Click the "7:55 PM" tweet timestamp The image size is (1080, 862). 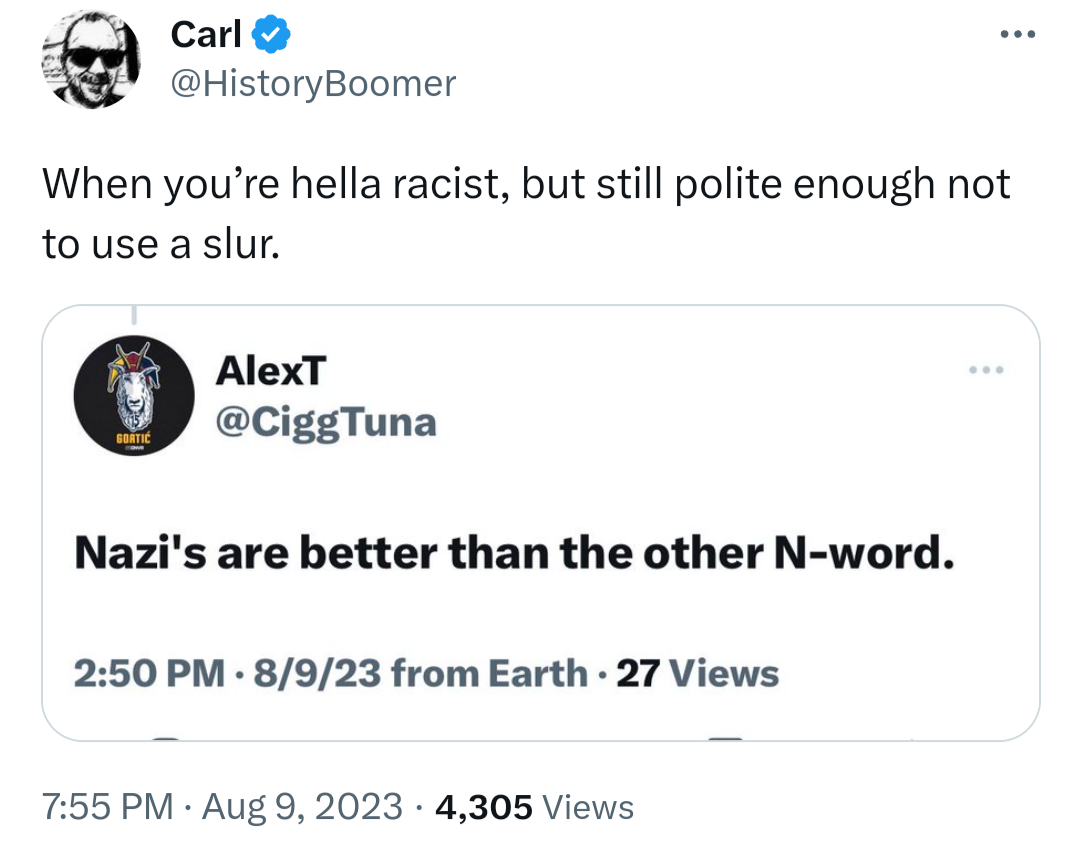pos(108,806)
